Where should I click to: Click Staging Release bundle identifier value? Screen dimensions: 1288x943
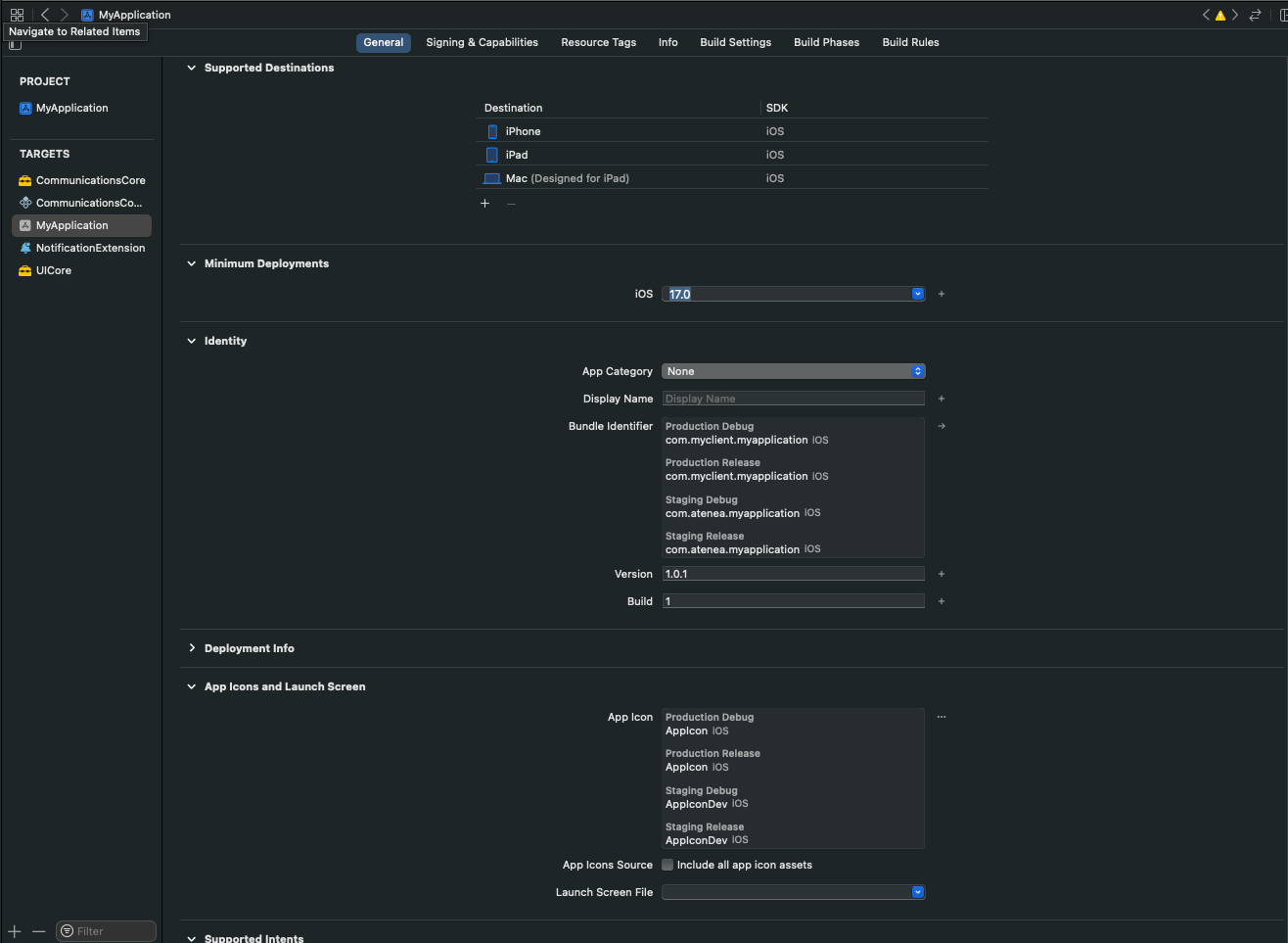coord(733,549)
